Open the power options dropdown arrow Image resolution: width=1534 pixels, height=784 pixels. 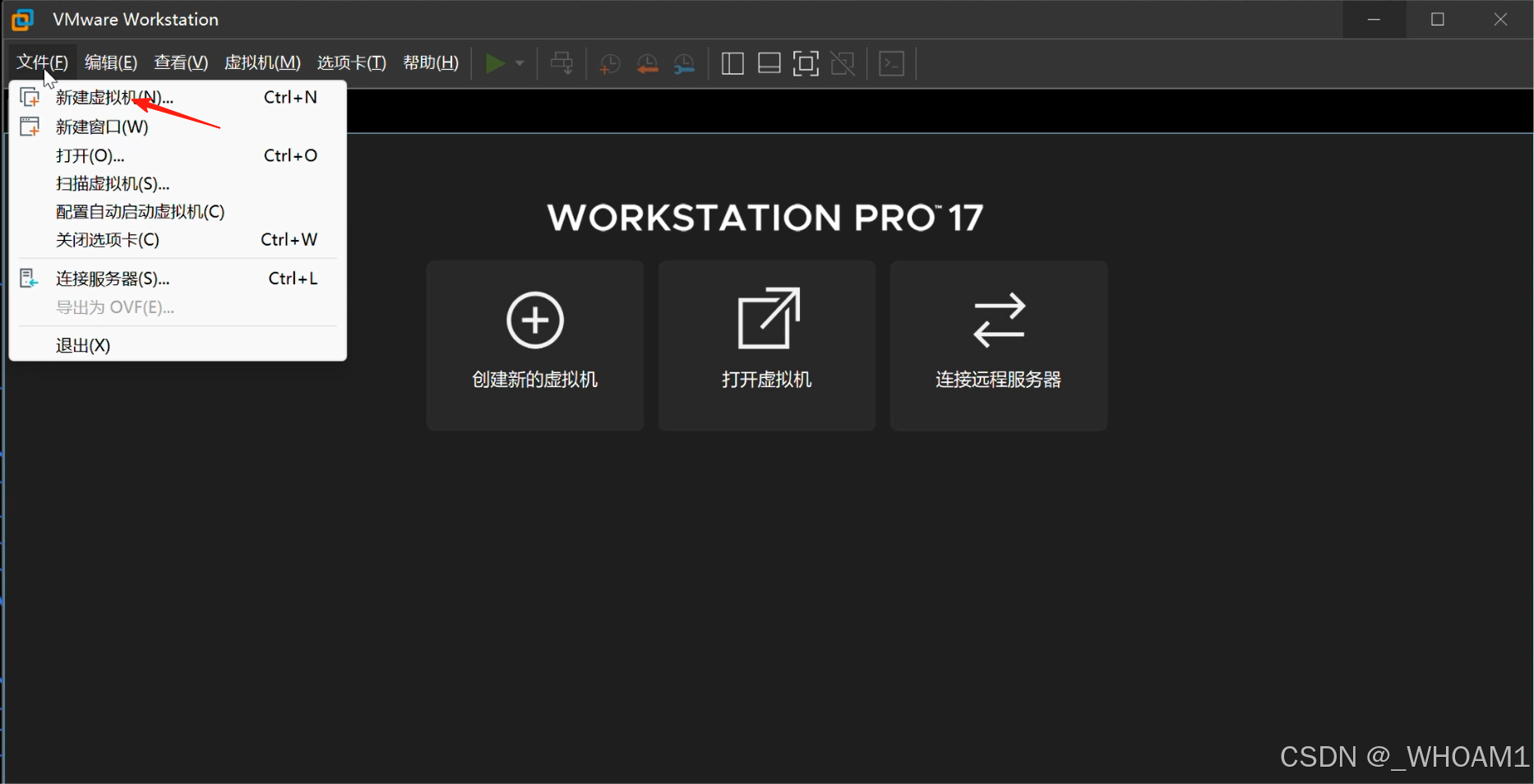[x=520, y=63]
